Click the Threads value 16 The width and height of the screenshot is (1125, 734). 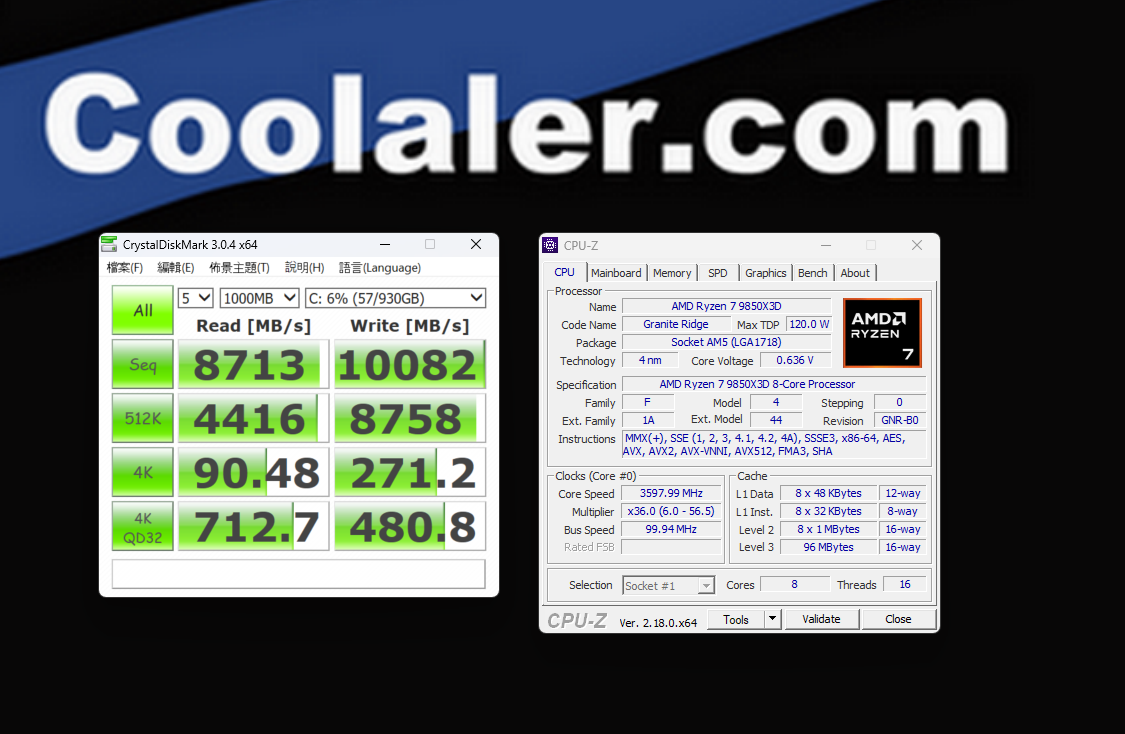tap(905, 585)
